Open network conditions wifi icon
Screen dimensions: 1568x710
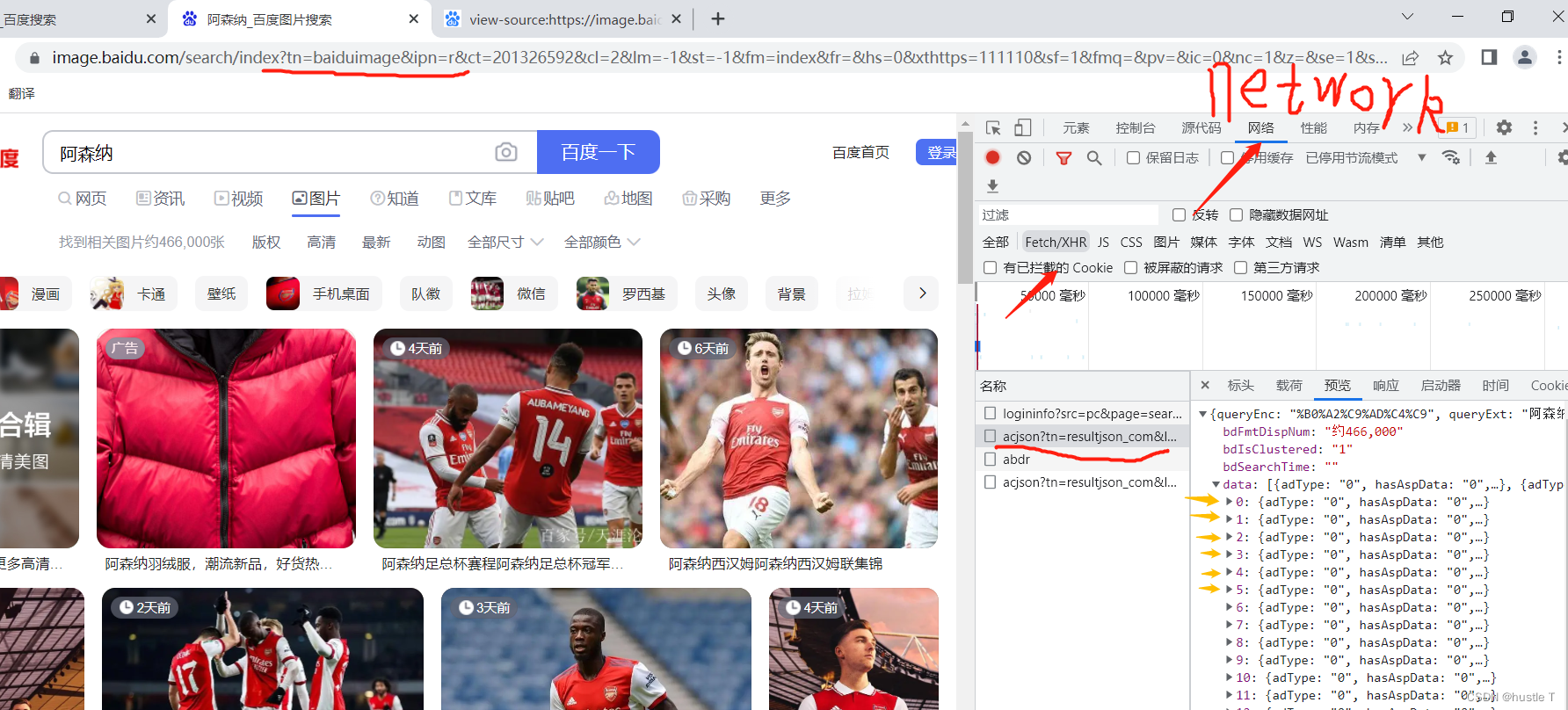(x=1451, y=158)
